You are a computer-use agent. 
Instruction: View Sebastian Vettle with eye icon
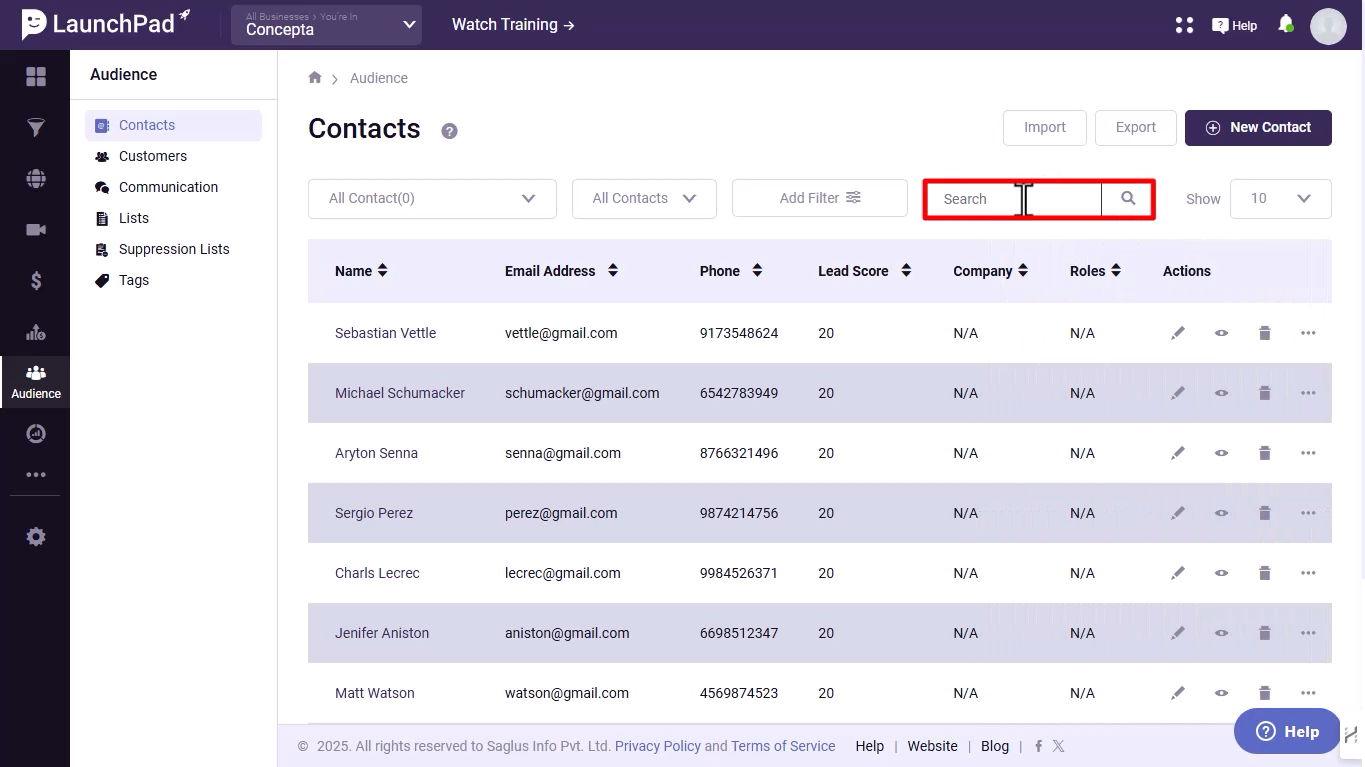tap(1221, 333)
